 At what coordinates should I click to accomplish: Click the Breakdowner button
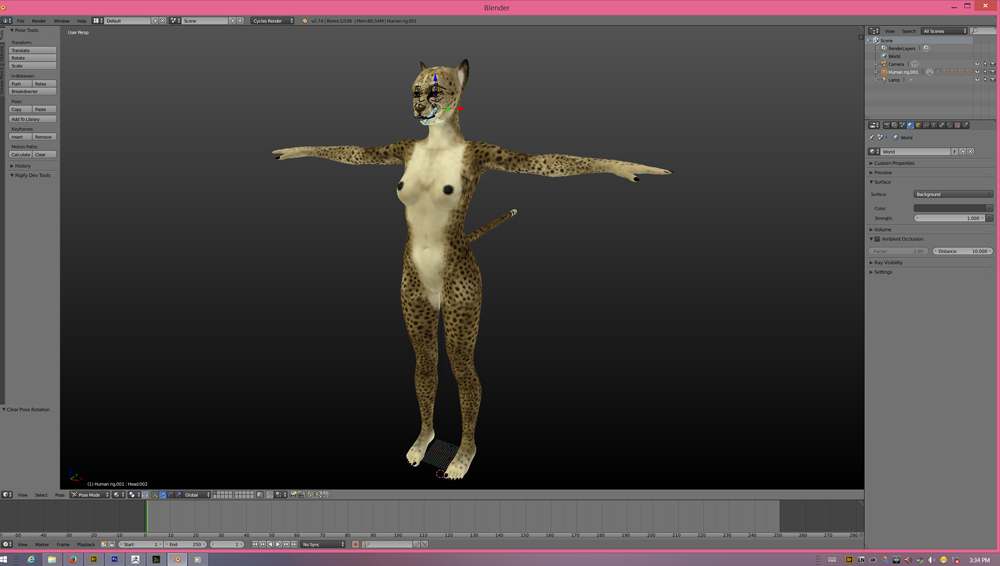25,91
